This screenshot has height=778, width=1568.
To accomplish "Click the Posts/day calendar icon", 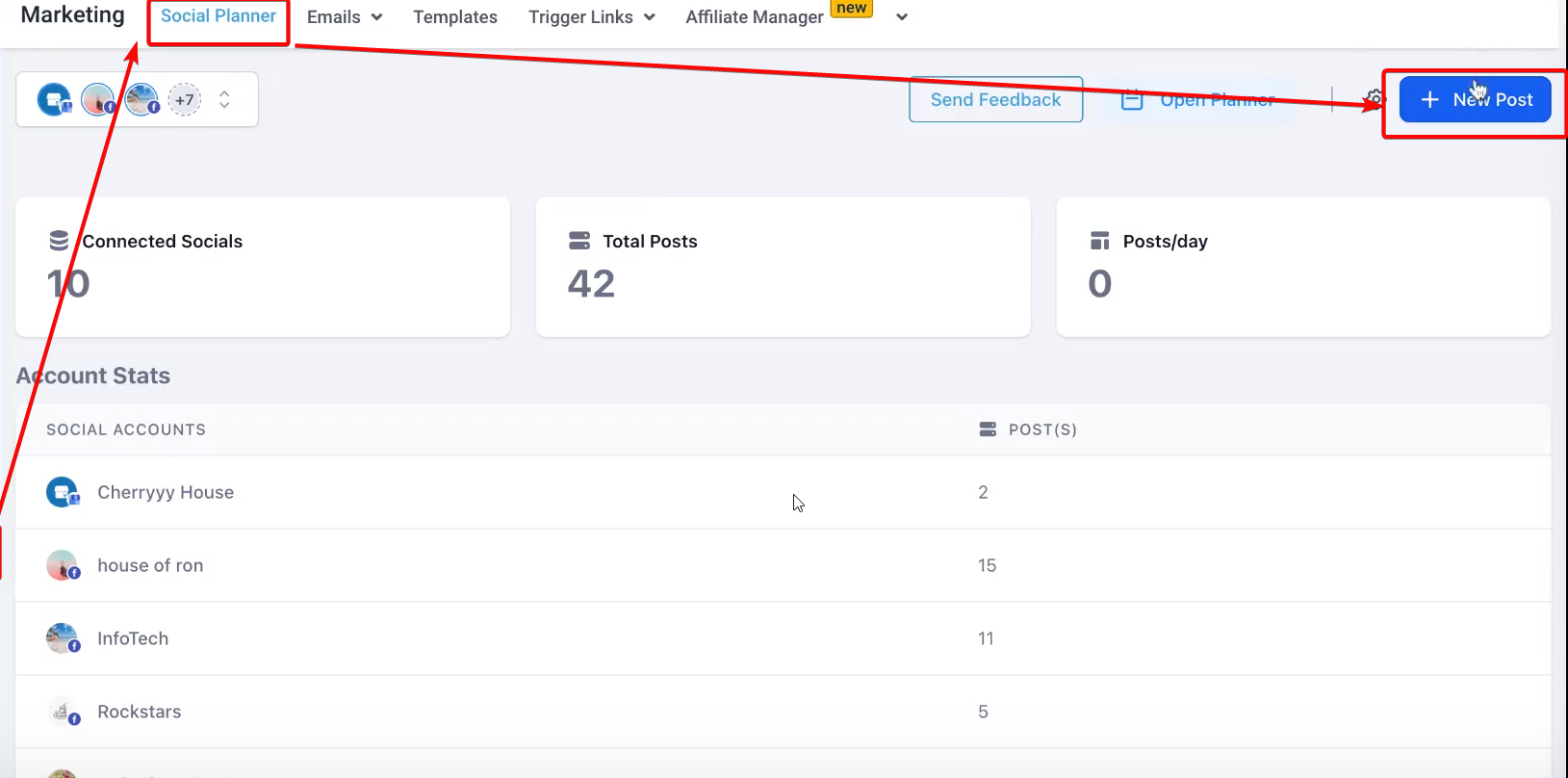I will coord(1099,241).
